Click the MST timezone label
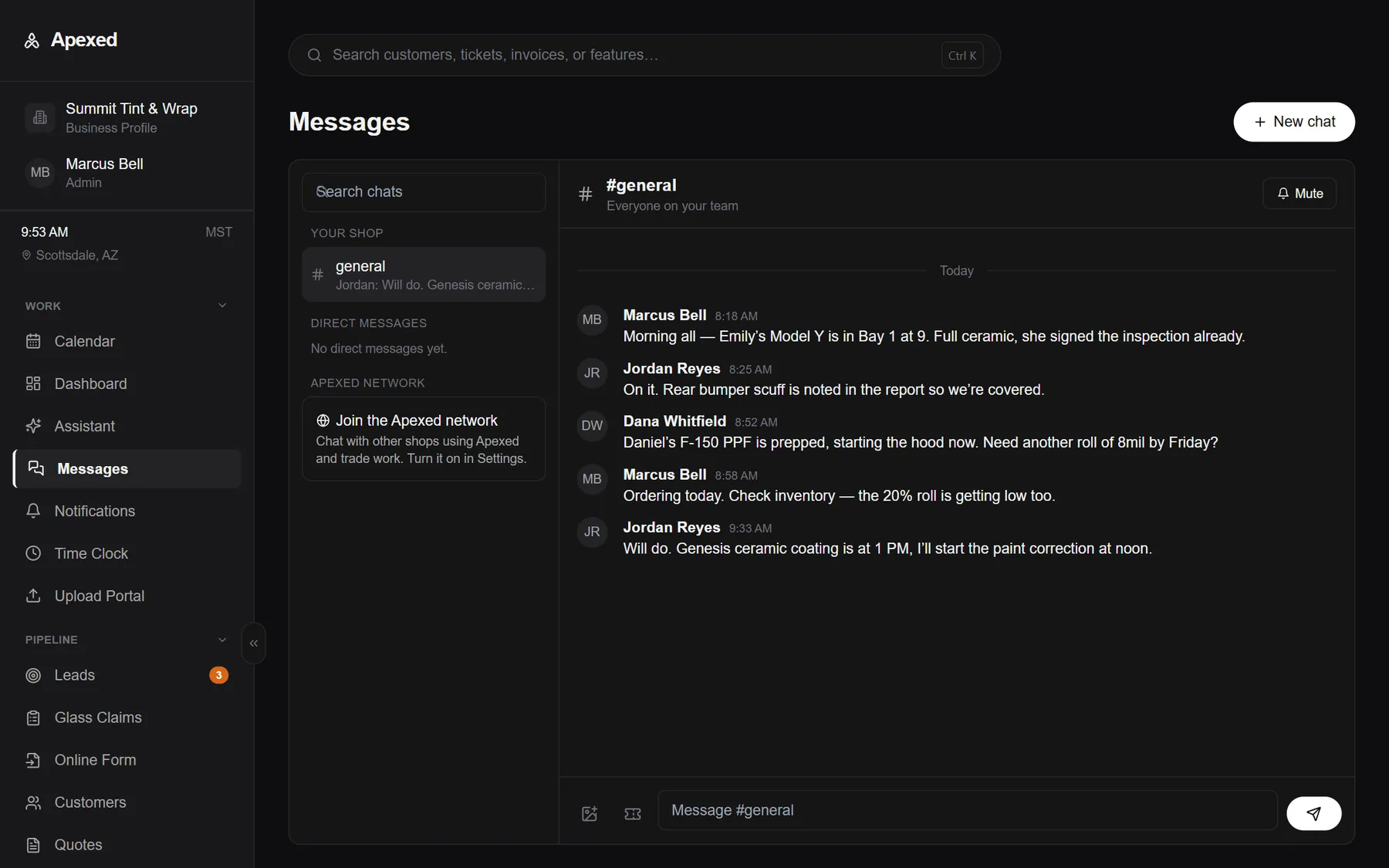This screenshot has width=1389, height=868. point(218,232)
